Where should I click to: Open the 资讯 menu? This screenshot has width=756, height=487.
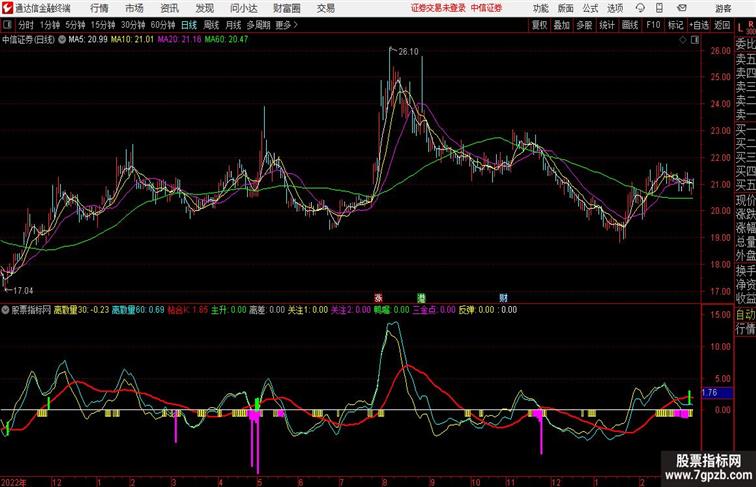pyautogui.click(x=169, y=8)
